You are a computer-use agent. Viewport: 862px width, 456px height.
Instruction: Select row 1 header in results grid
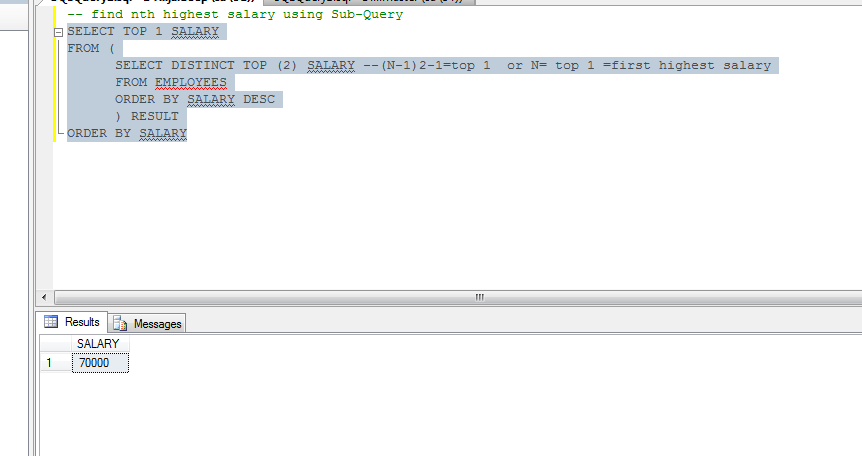tap(56, 363)
